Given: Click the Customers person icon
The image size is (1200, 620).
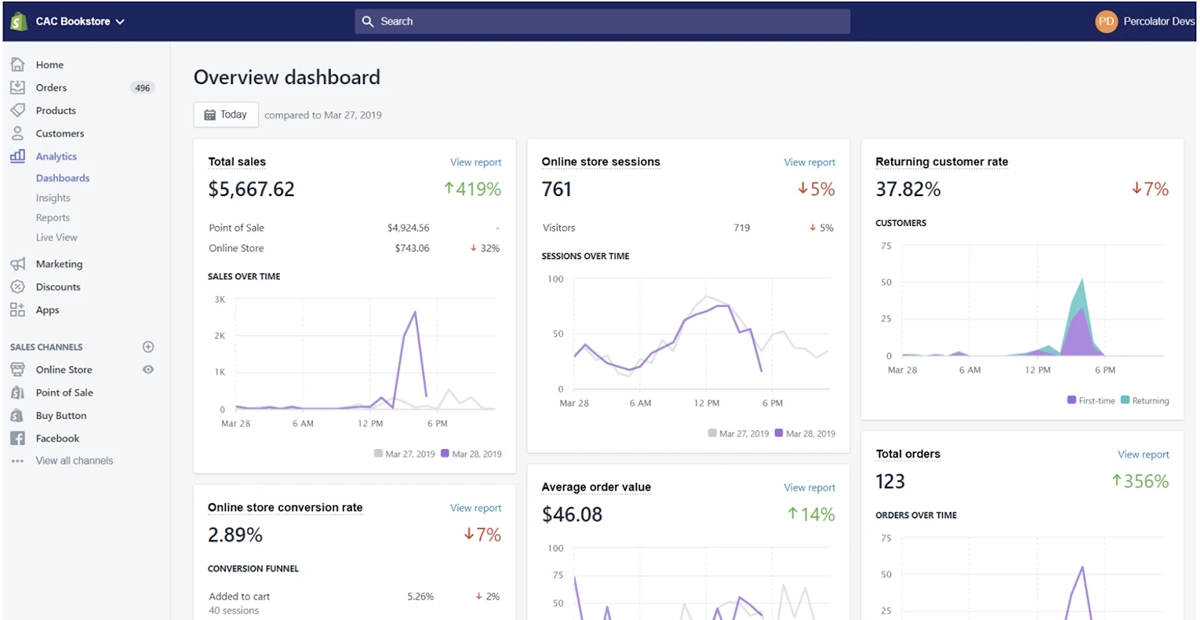Looking at the screenshot, I should pyautogui.click(x=17, y=134).
